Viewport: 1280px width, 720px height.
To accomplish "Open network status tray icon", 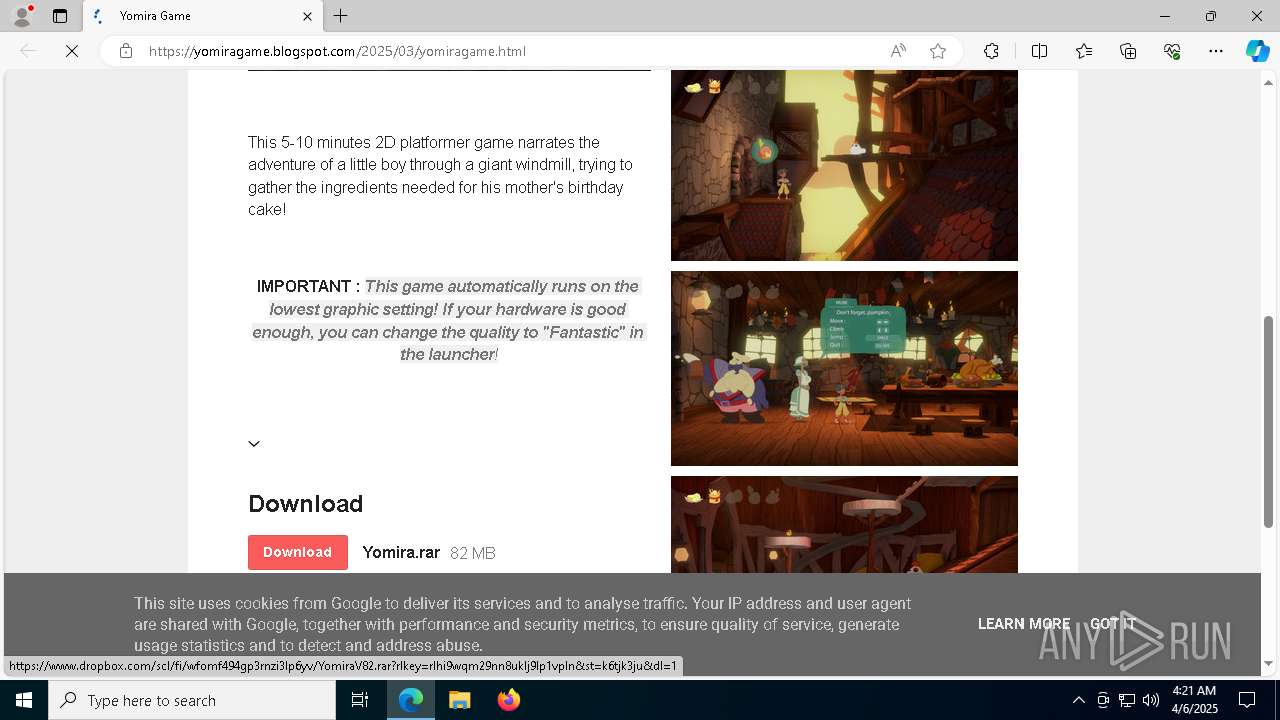I will click(1127, 700).
